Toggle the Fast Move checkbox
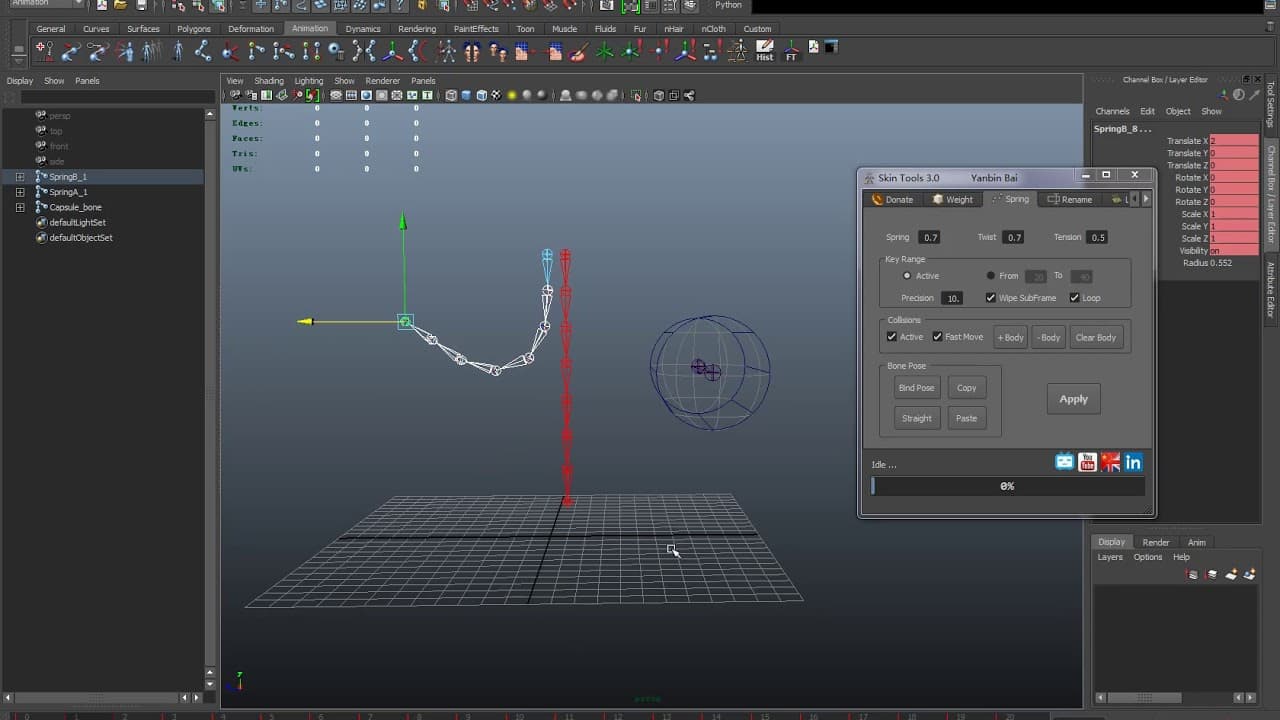This screenshot has height=720, width=1280. (938, 337)
